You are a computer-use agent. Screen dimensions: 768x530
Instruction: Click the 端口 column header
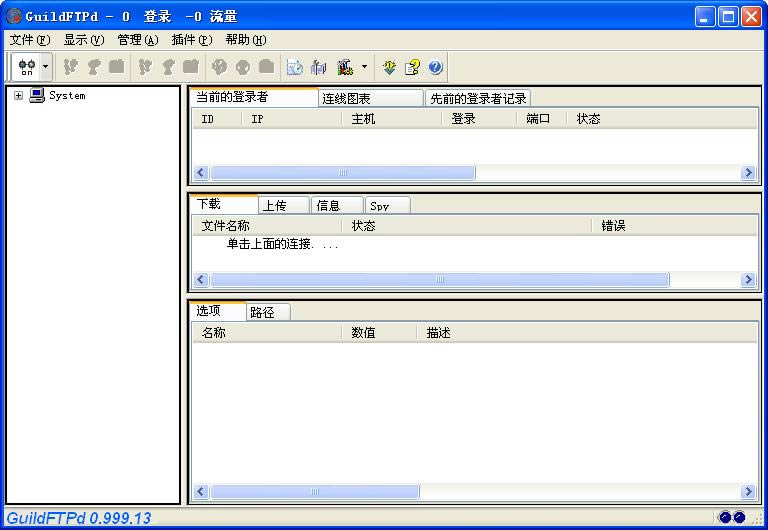(x=542, y=119)
